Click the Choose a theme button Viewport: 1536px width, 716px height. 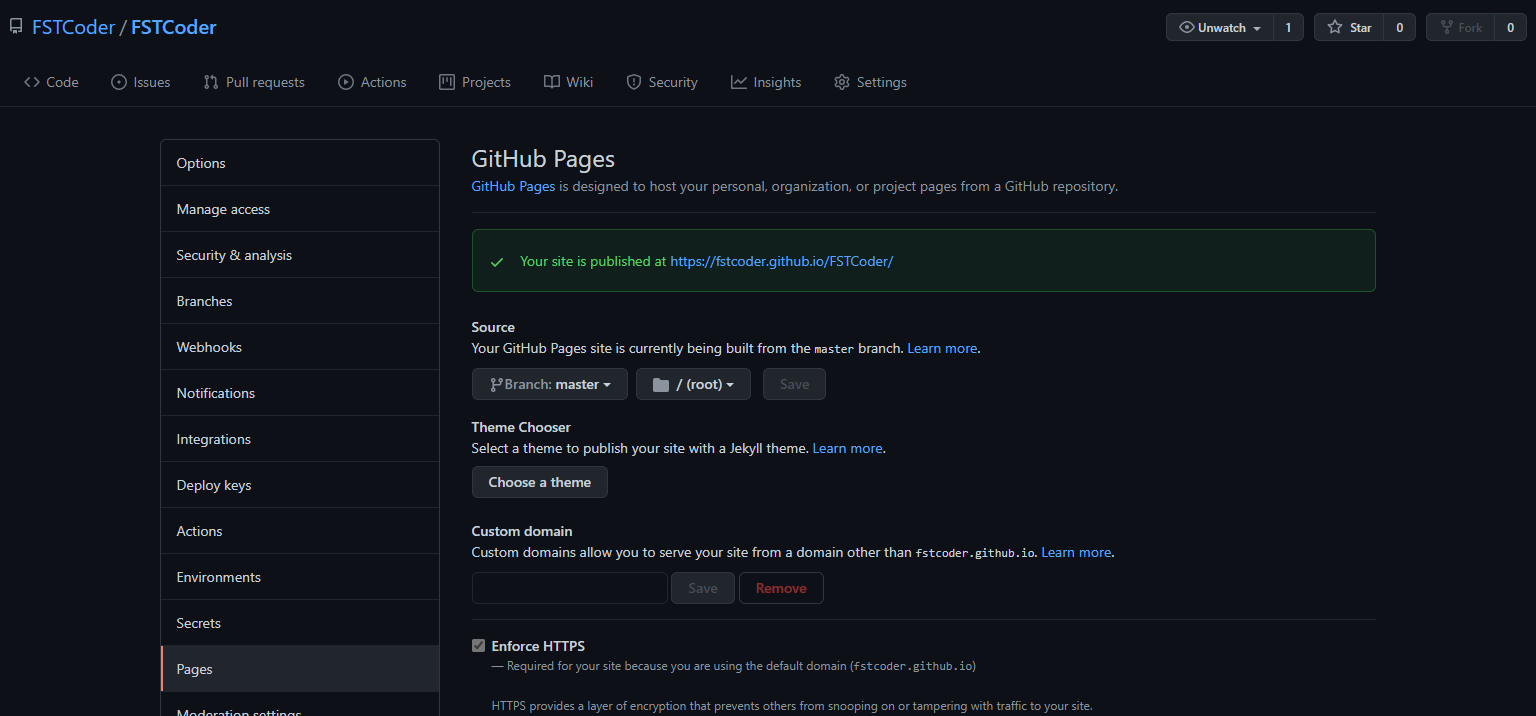point(540,482)
